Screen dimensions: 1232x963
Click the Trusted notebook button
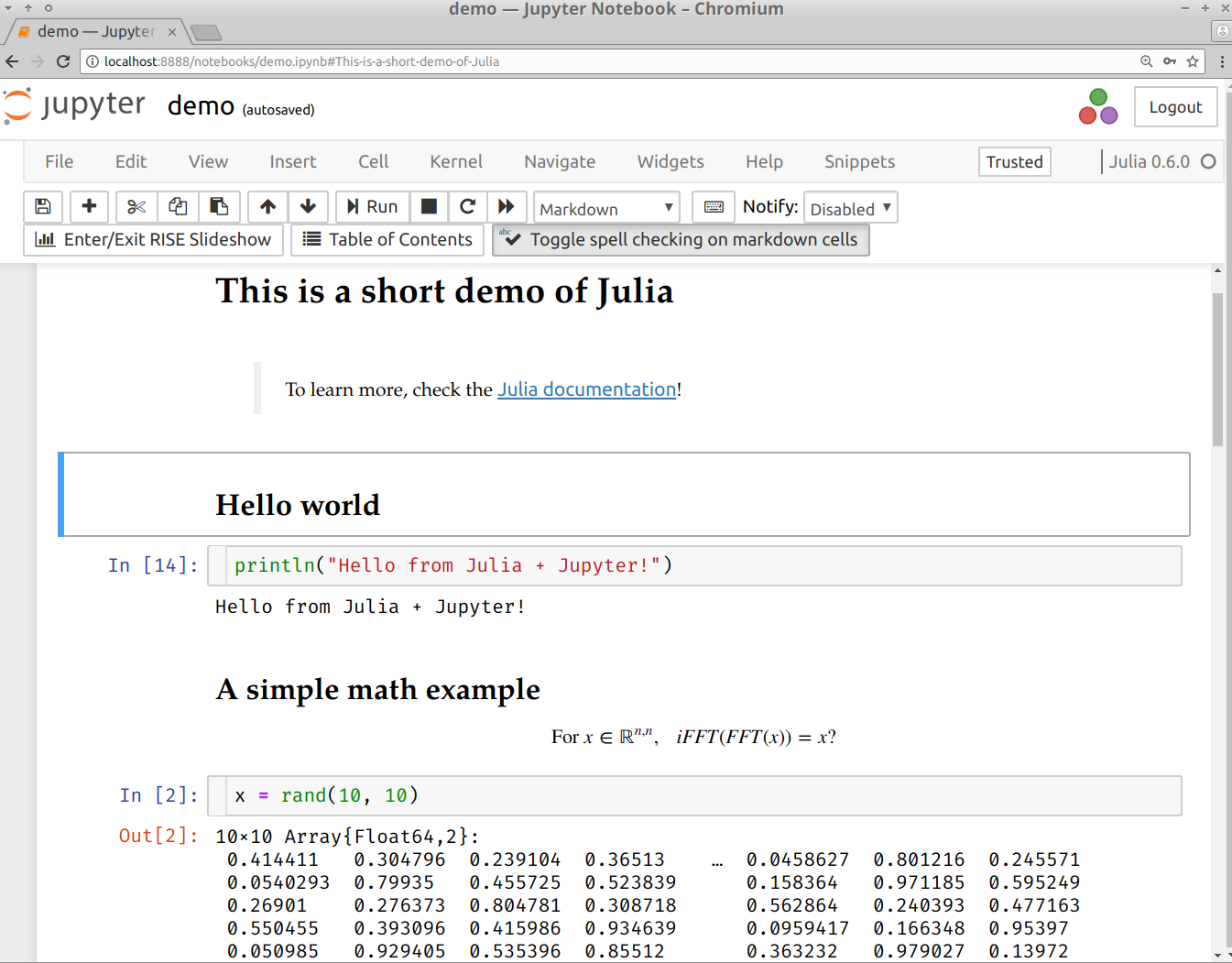point(1014,162)
